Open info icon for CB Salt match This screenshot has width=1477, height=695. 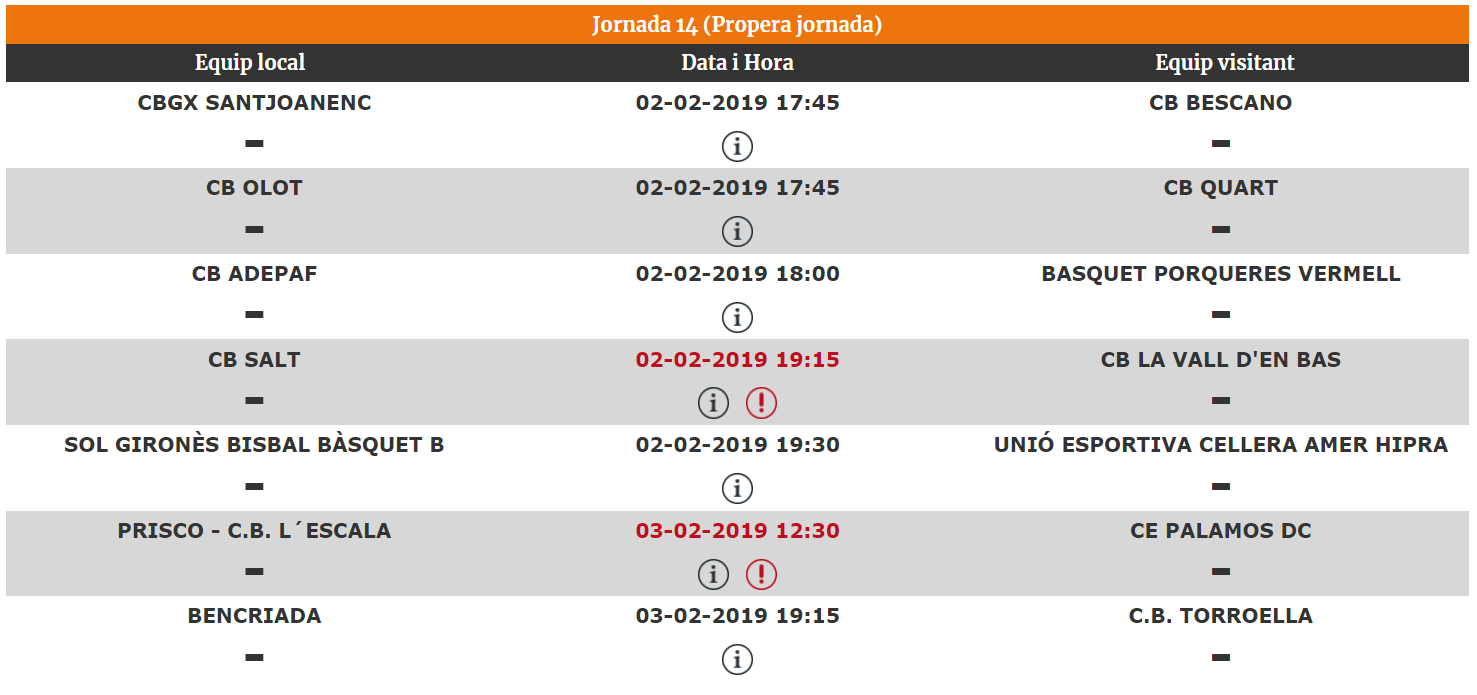click(713, 403)
